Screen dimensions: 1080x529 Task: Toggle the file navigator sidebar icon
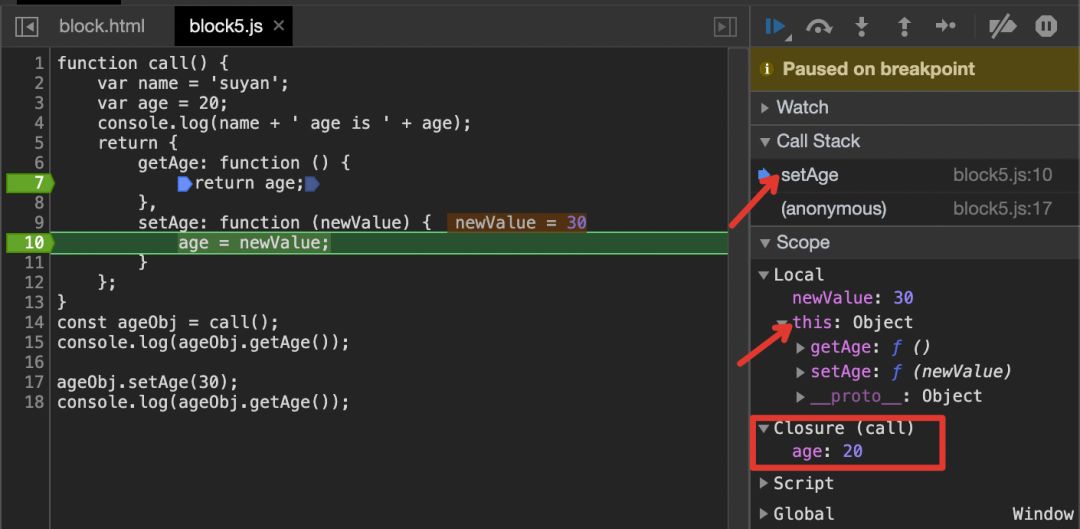26,27
